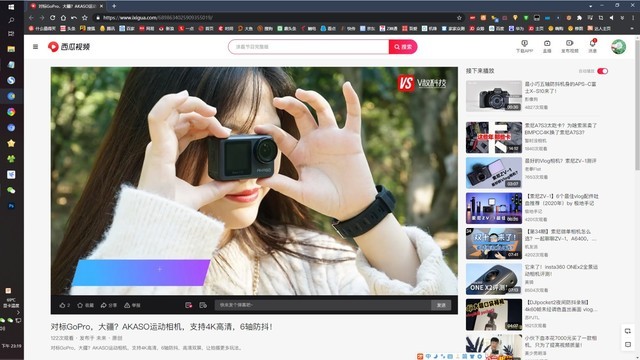Viewport: 640px width, 360px height.
Task: Open the hamburger menu beside the Xigua logo
Action: click(x=36, y=47)
